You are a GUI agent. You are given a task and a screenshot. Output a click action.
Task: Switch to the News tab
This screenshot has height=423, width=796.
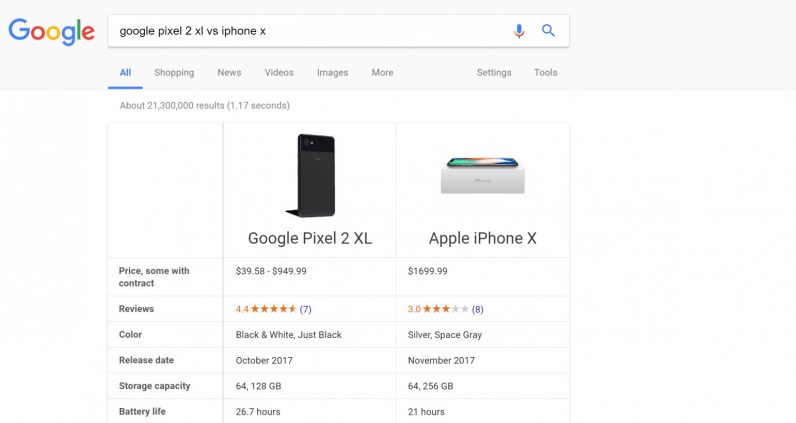point(229,73)
